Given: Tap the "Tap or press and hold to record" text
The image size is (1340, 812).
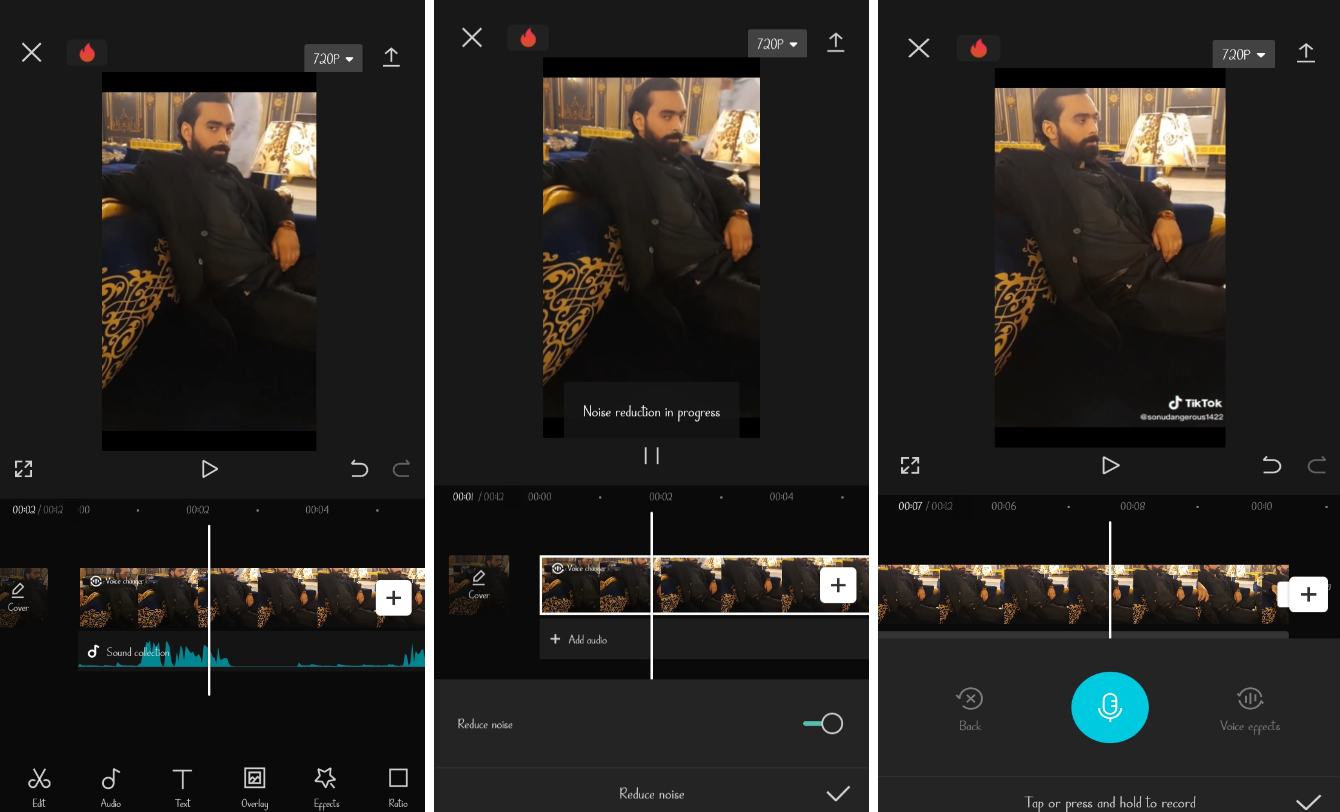Looking at the screenshot, I should [1110, 802].
